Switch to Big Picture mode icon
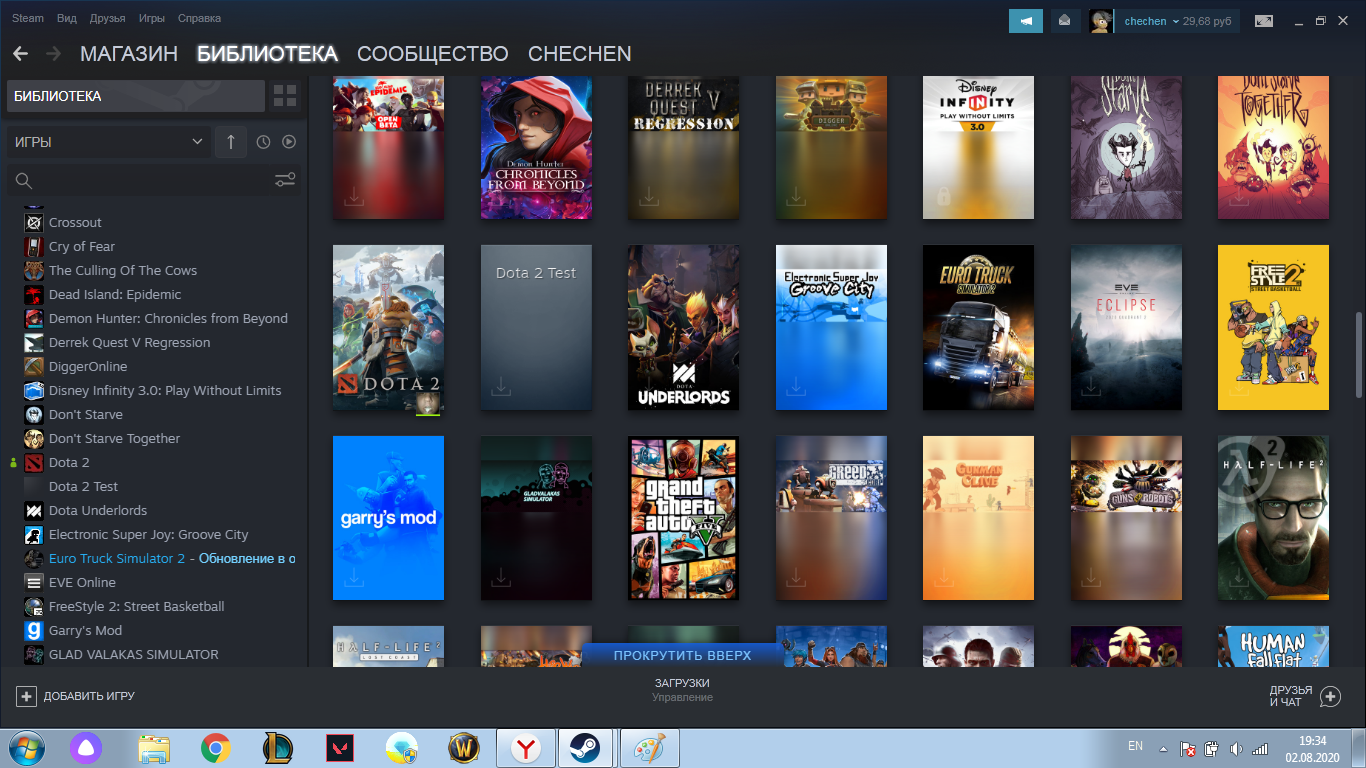The width and height of the screenshot is (1366, 768). 1264,21
